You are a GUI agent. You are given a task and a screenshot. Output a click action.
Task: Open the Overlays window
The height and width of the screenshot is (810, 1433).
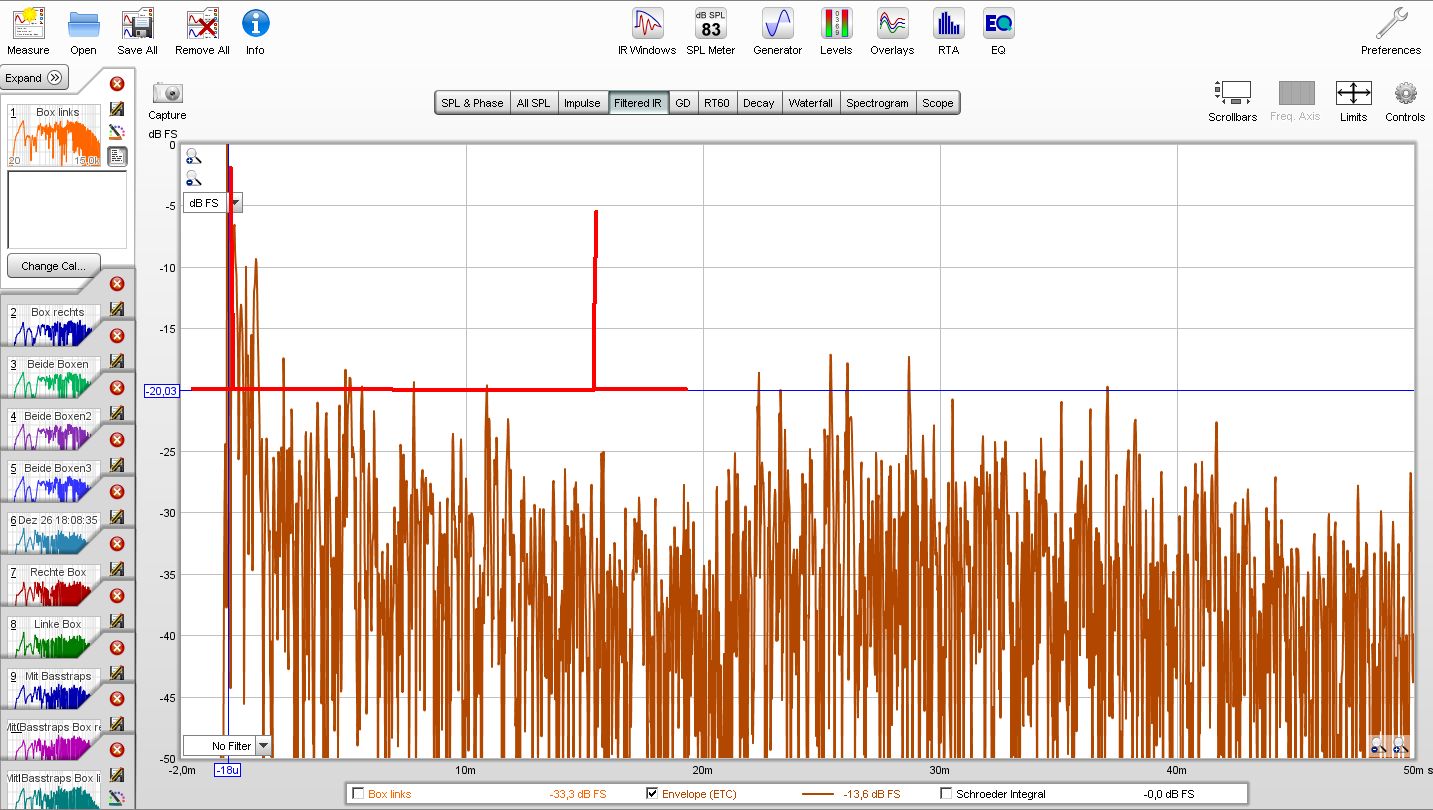click(x=892, y=30)
